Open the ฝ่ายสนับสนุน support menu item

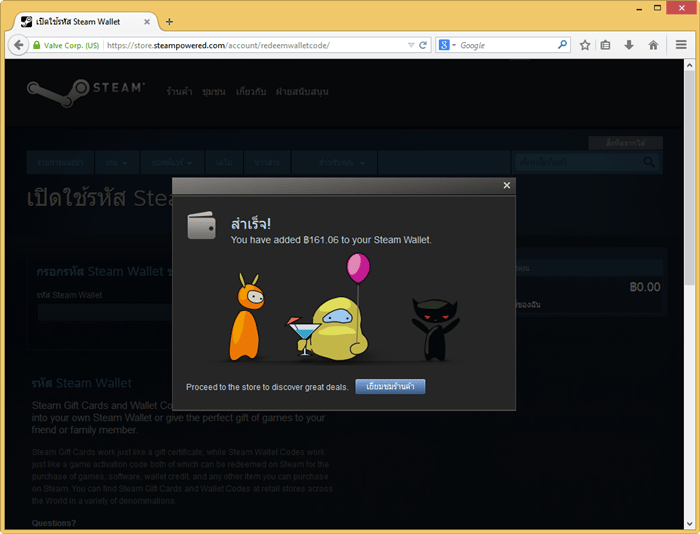(302, 92)
